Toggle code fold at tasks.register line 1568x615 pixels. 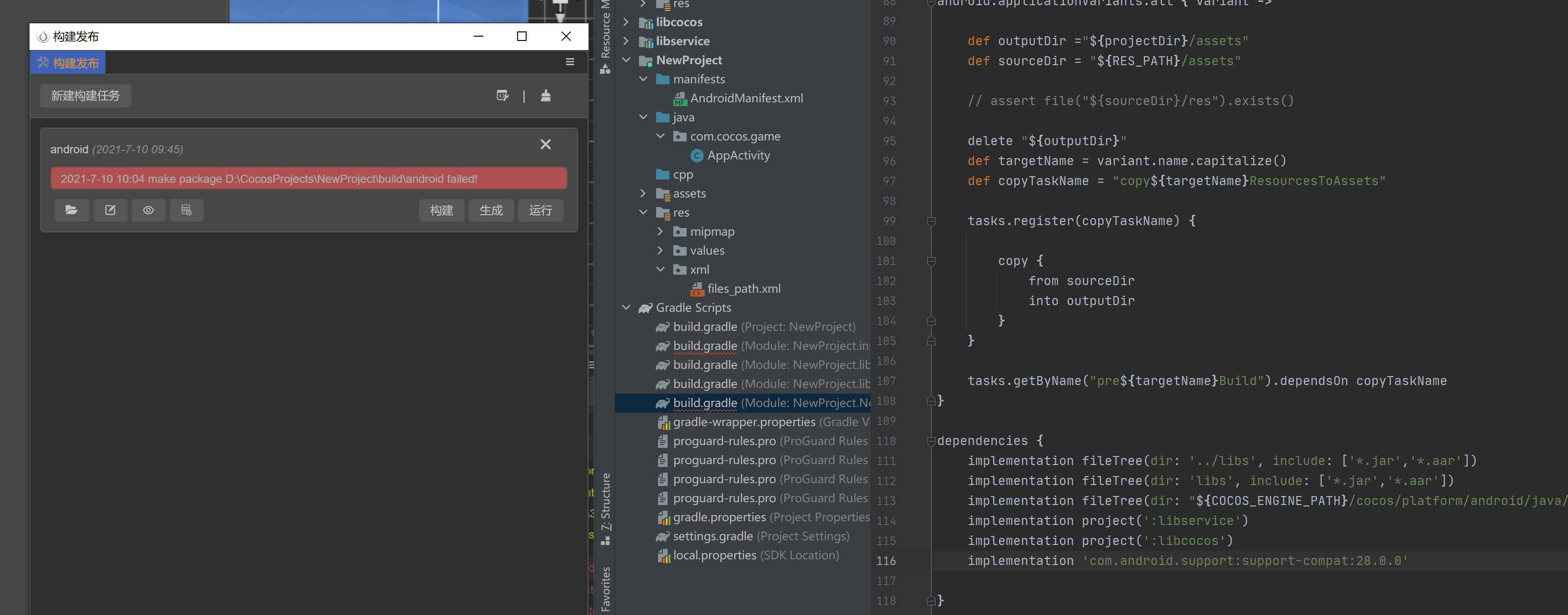931,221
